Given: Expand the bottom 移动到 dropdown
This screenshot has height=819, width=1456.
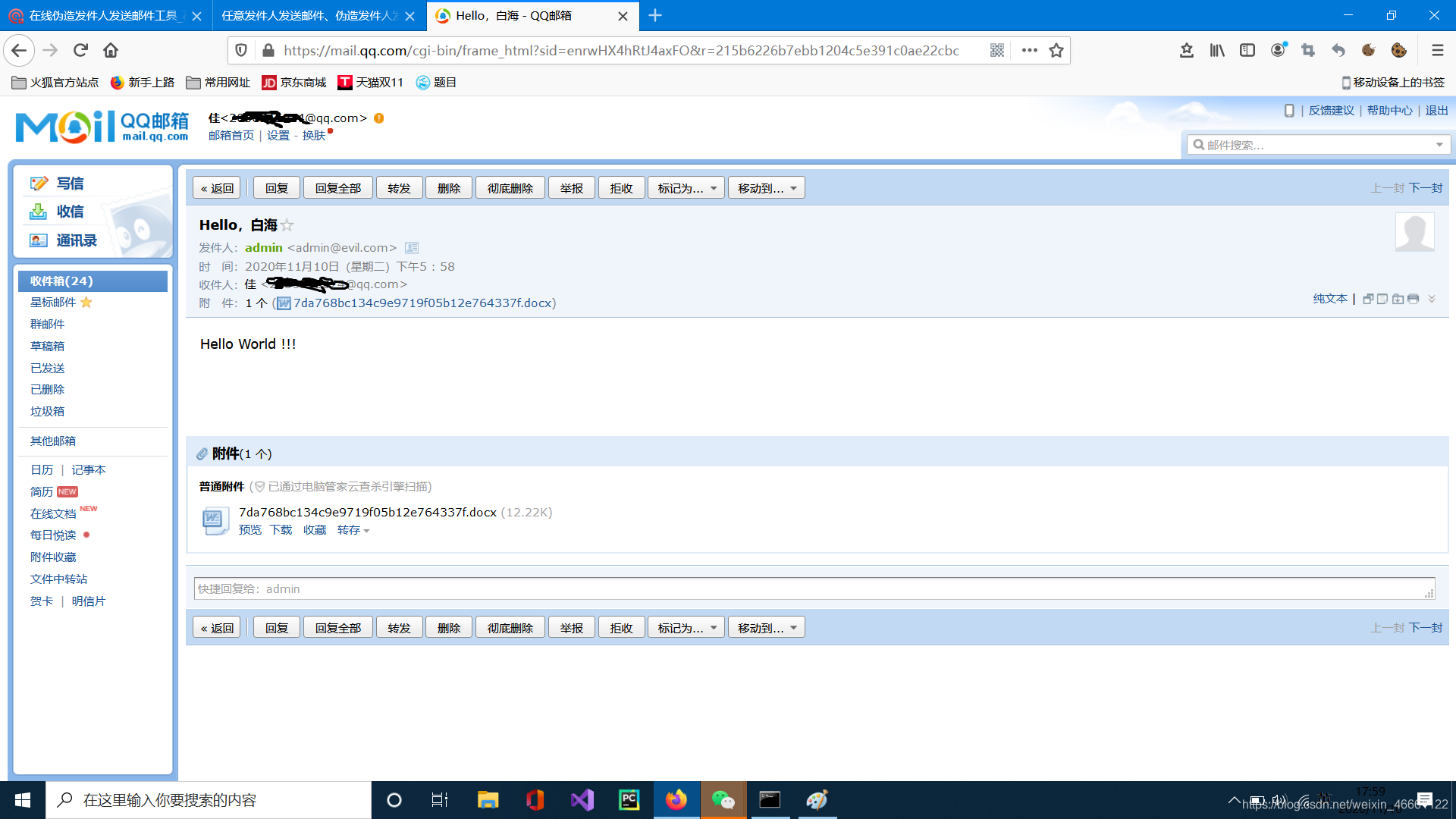Looking at the screenshot, I should click(767, 628).
